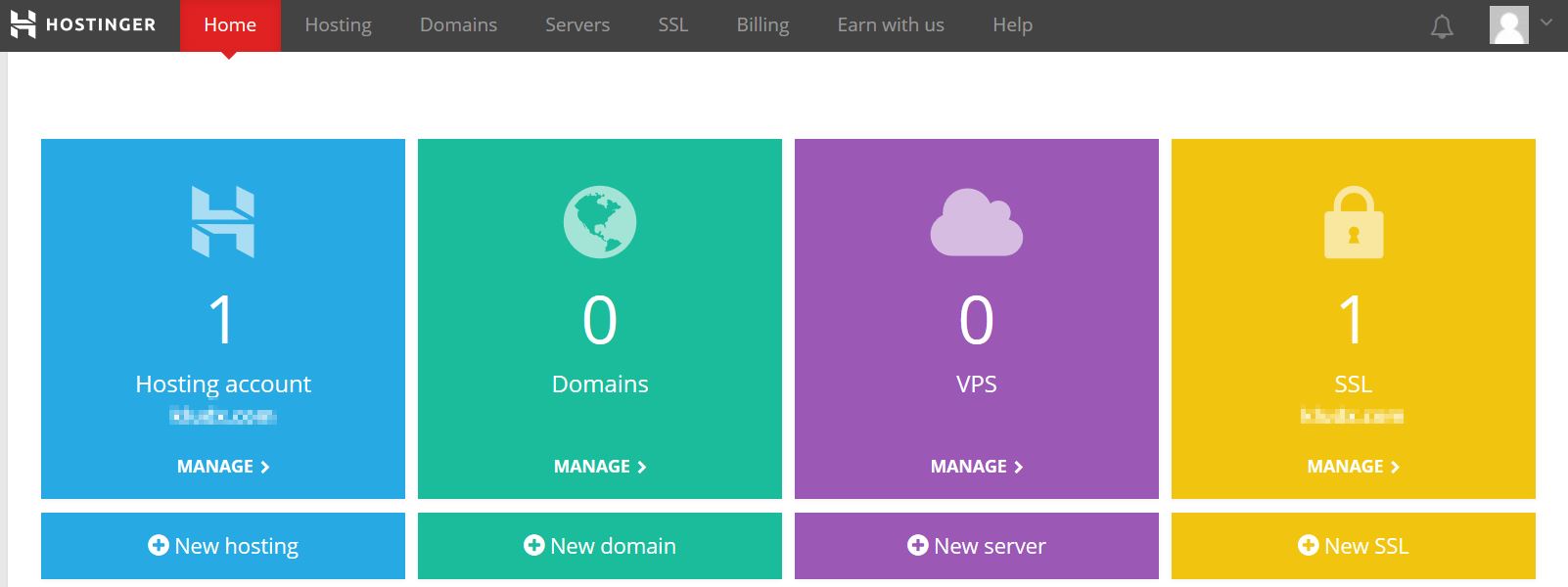Click the New domain button

[x=600, y=546]
